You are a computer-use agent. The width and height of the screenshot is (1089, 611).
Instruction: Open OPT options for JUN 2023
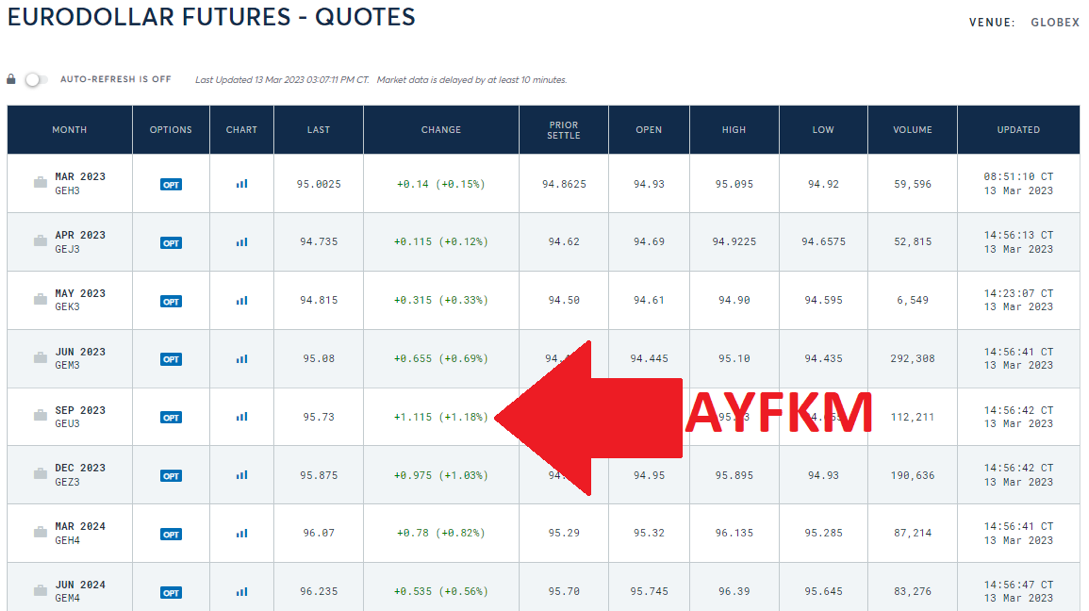point(171,359)
